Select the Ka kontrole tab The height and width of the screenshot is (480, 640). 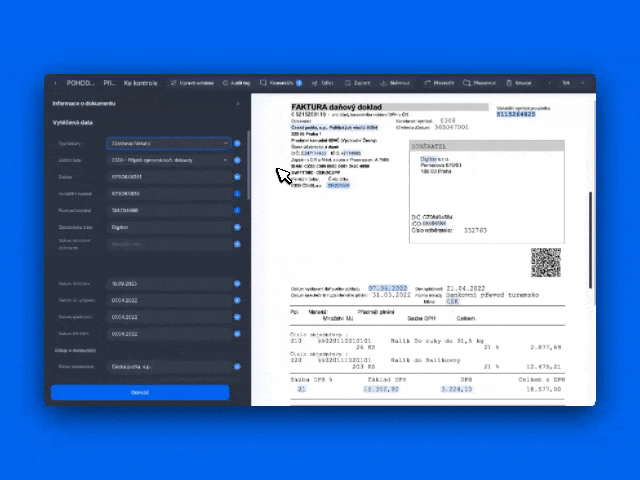tap(139, 83)
